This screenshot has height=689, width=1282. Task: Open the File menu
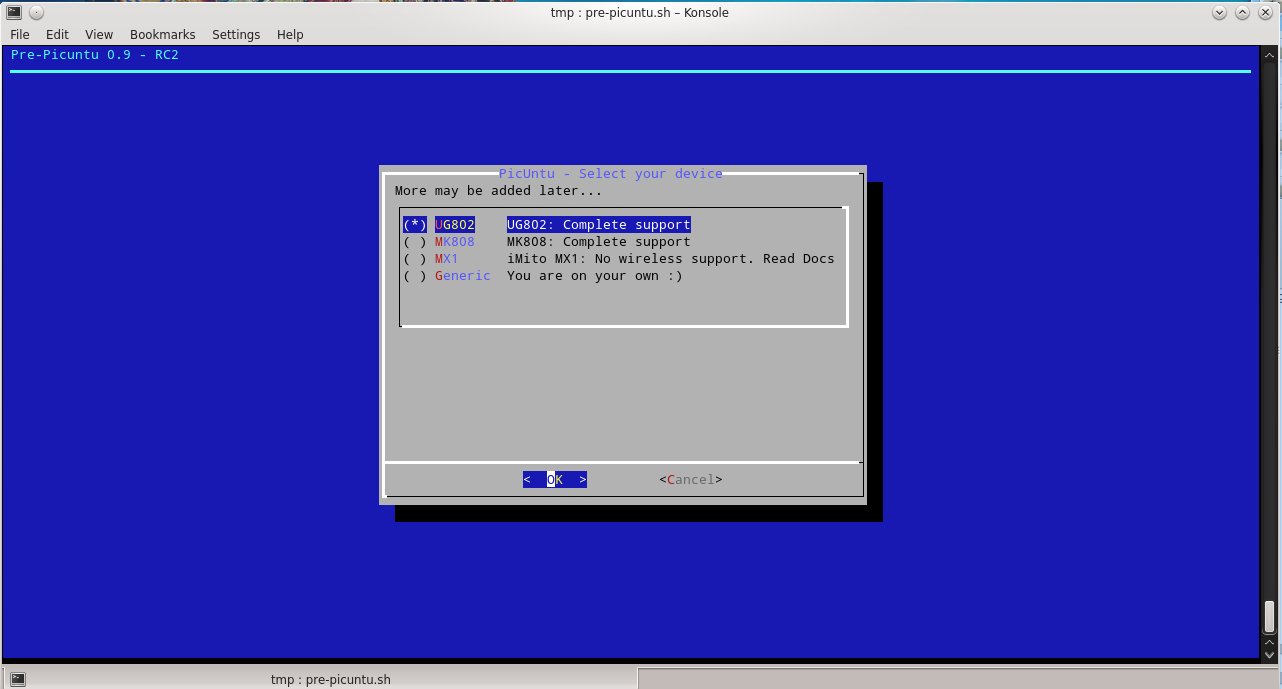(19, 34)
